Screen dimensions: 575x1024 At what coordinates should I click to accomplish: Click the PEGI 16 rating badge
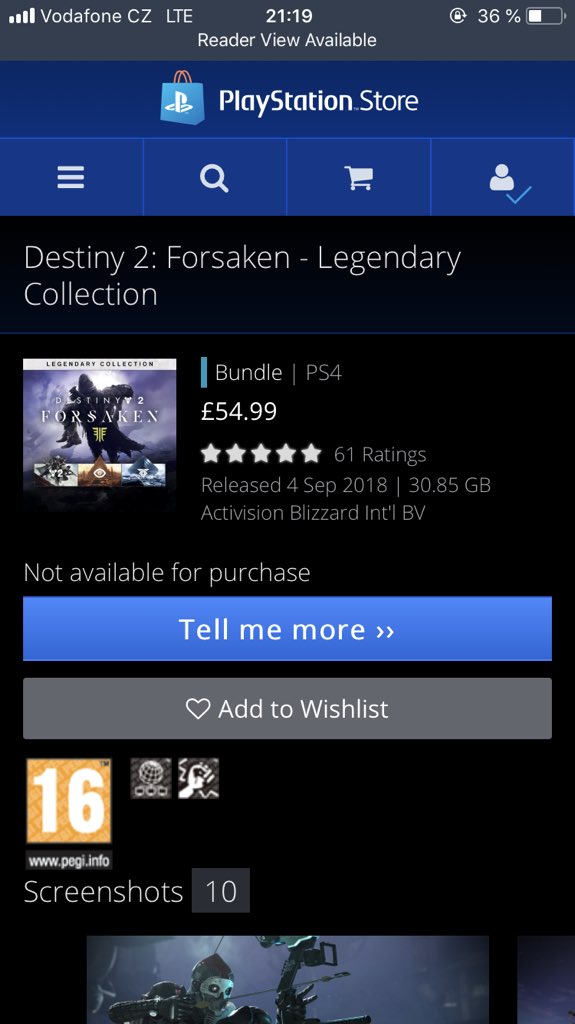coord(69,801)
